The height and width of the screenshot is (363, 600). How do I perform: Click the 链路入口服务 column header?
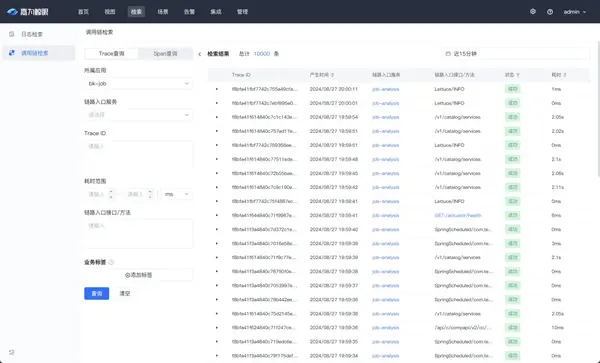(386, 75)
